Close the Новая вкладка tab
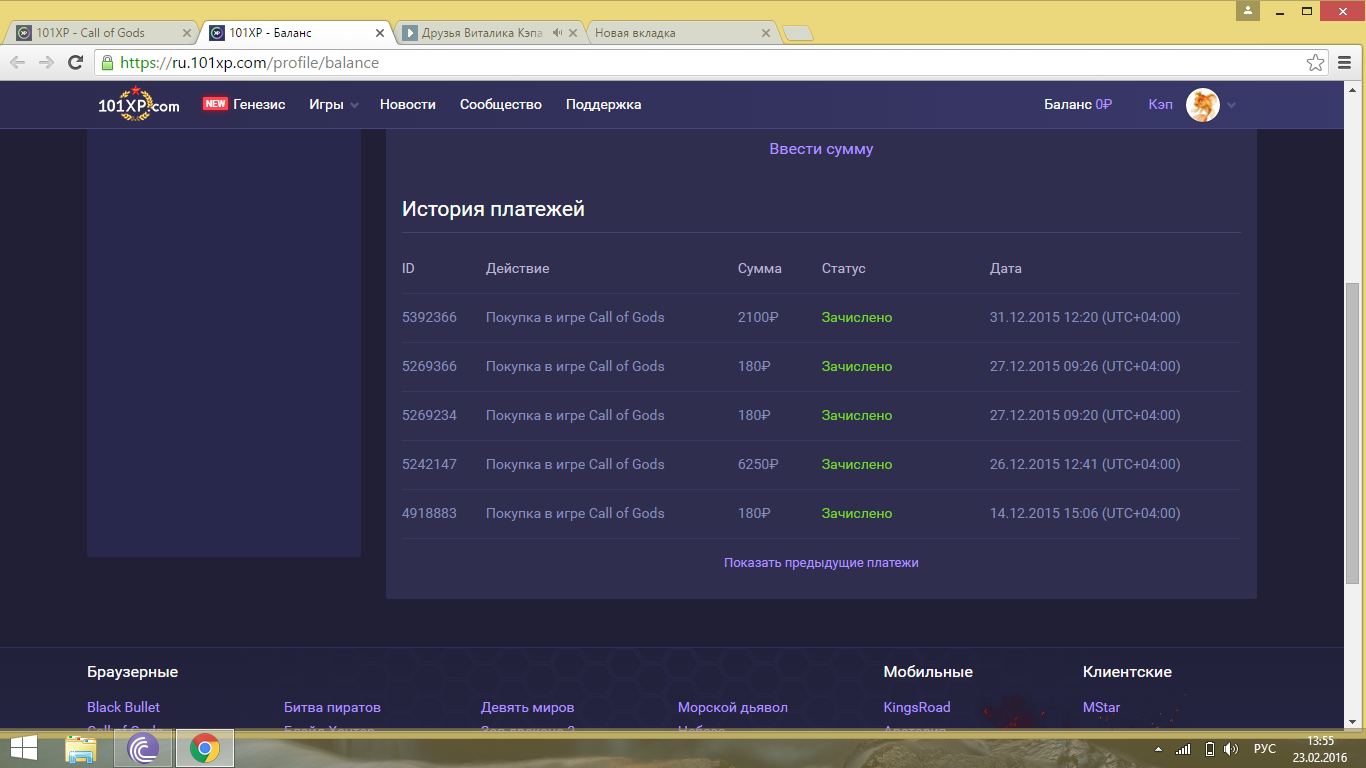The width and height of the screenshot is (1366, 768). [766, 33]
